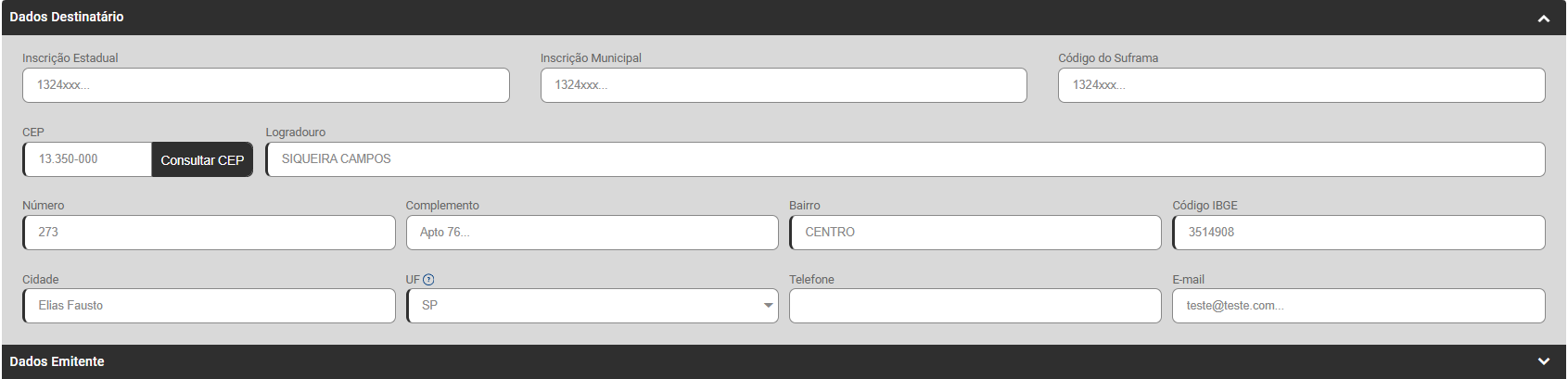Focus the empty Telefone field
The width and height of the screenshot is (1568, 379).
tap(975, 306)
